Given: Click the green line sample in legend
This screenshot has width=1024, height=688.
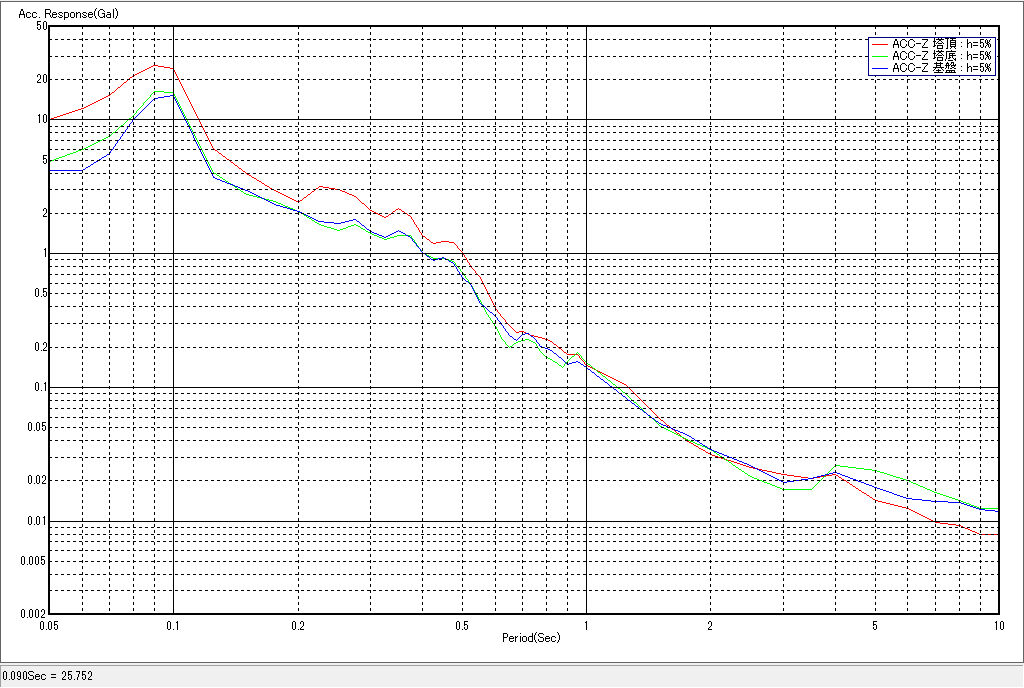Looking at the screenshot, I should click(x=880, y=56).
